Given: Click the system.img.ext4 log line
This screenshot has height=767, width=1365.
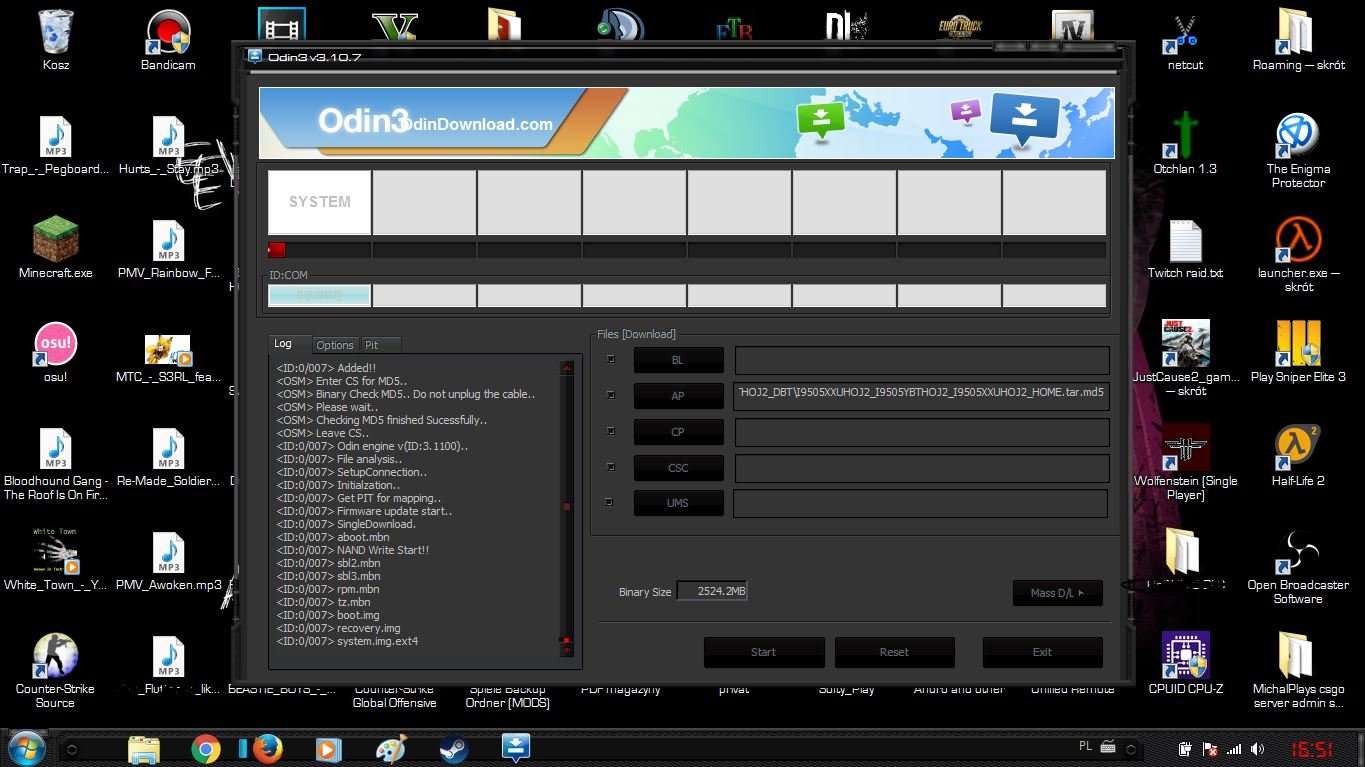Looking at the screenshot, I should point(348,641).
